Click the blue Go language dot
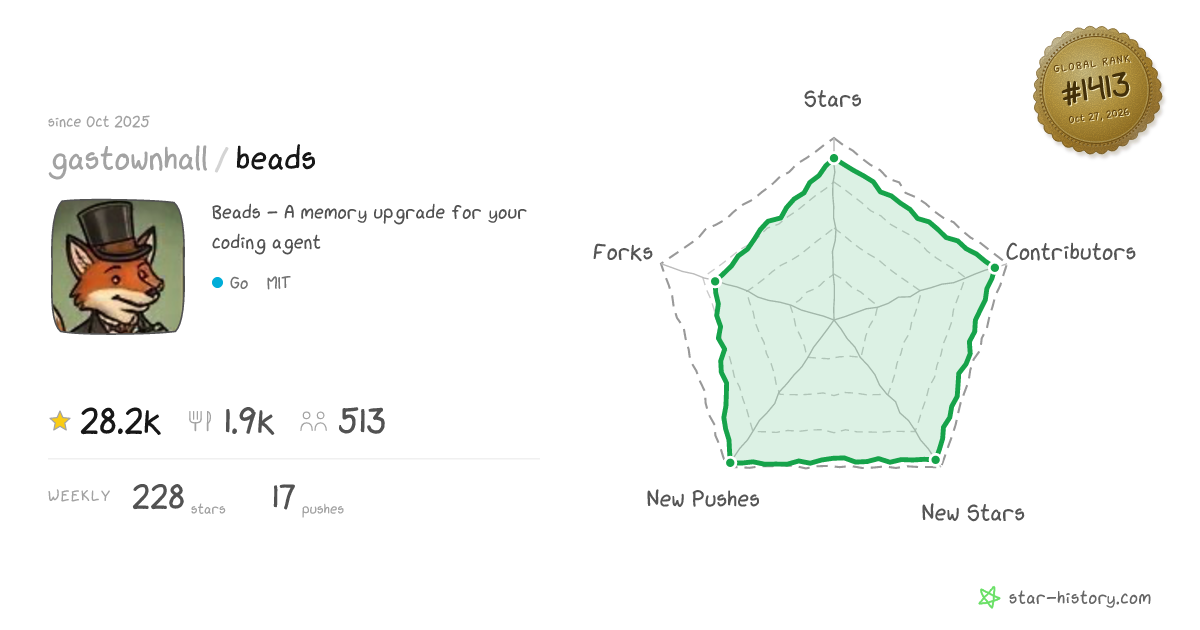Viewport: 1200px width, 630px height. (217, 283)
